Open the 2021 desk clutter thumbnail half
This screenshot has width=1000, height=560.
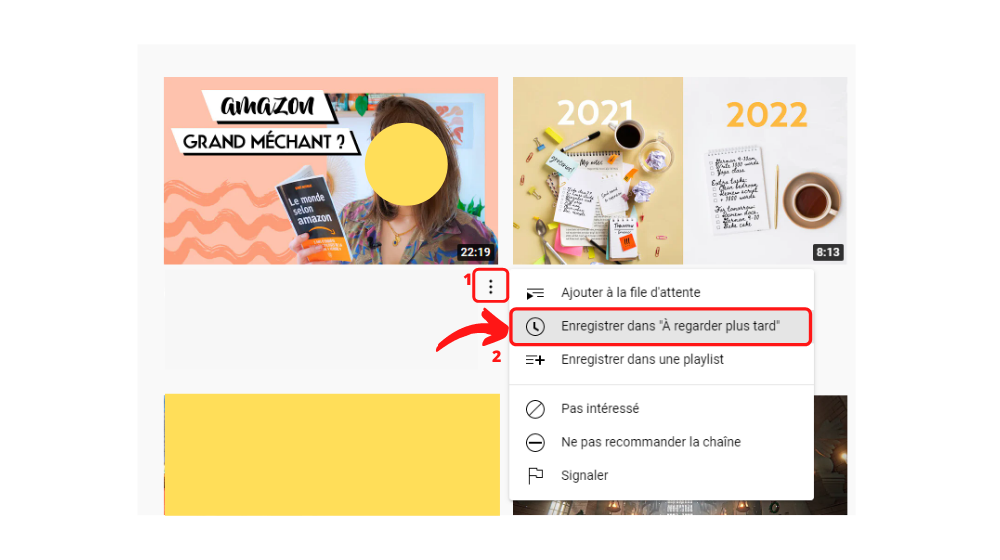598,171
